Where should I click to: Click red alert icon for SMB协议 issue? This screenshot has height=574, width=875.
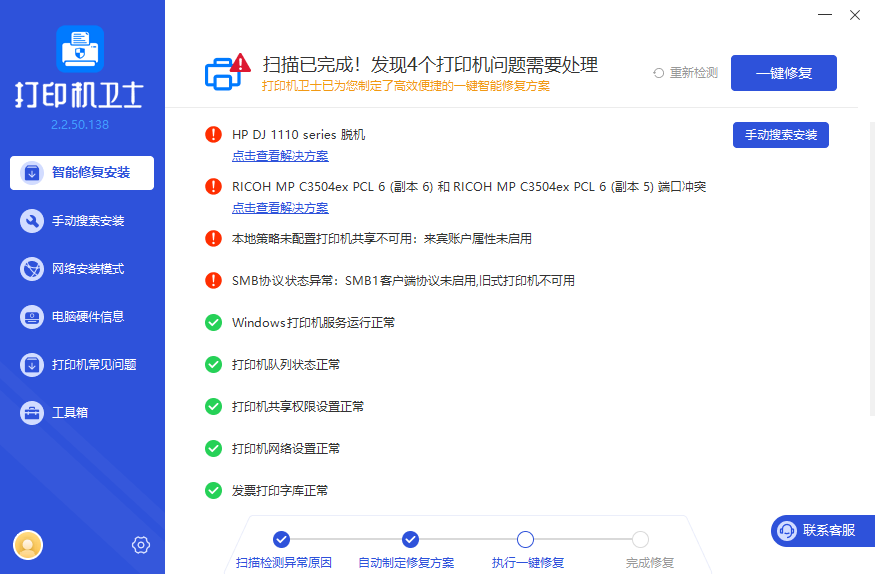coord(213,280)
